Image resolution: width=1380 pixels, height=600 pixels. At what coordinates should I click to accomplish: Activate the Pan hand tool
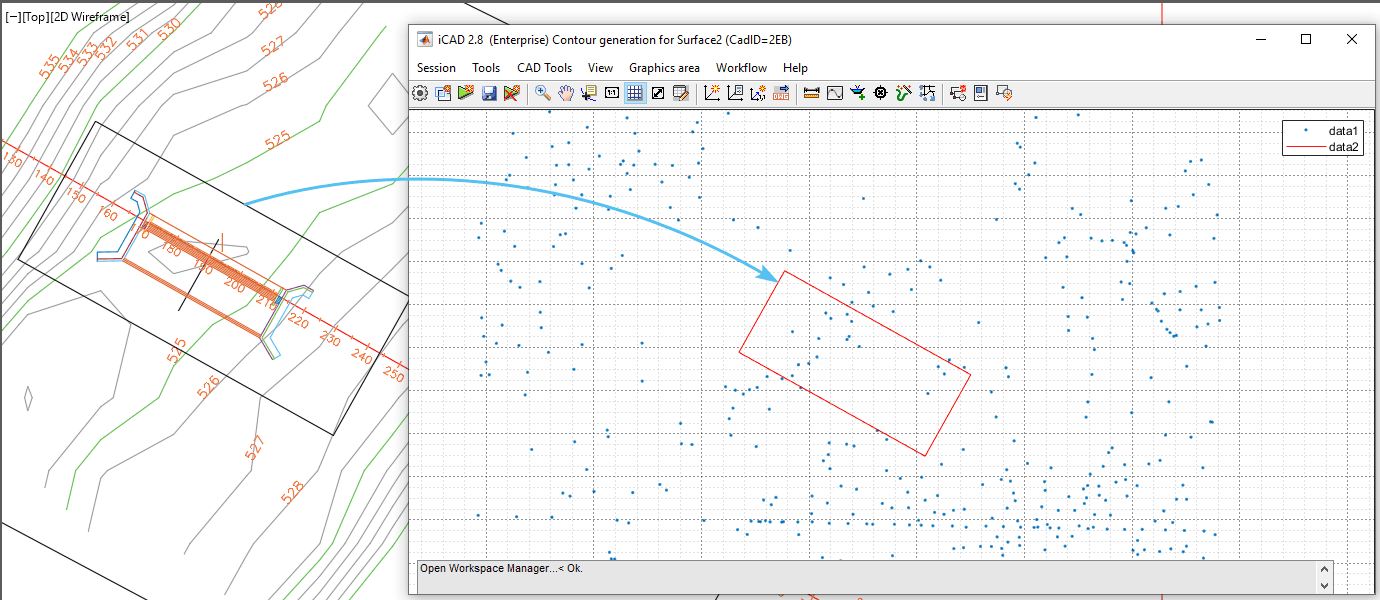point(565,92)
